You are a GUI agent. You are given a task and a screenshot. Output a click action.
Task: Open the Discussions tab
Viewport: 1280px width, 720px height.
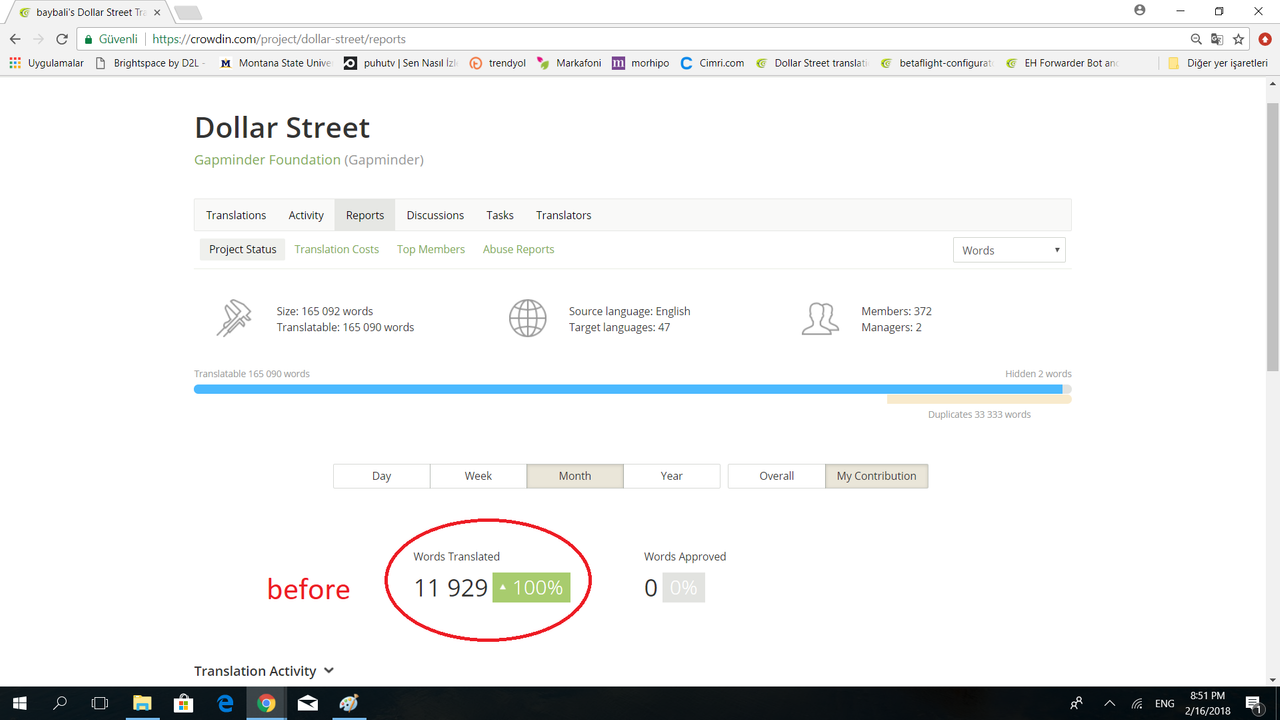(435, 215)
